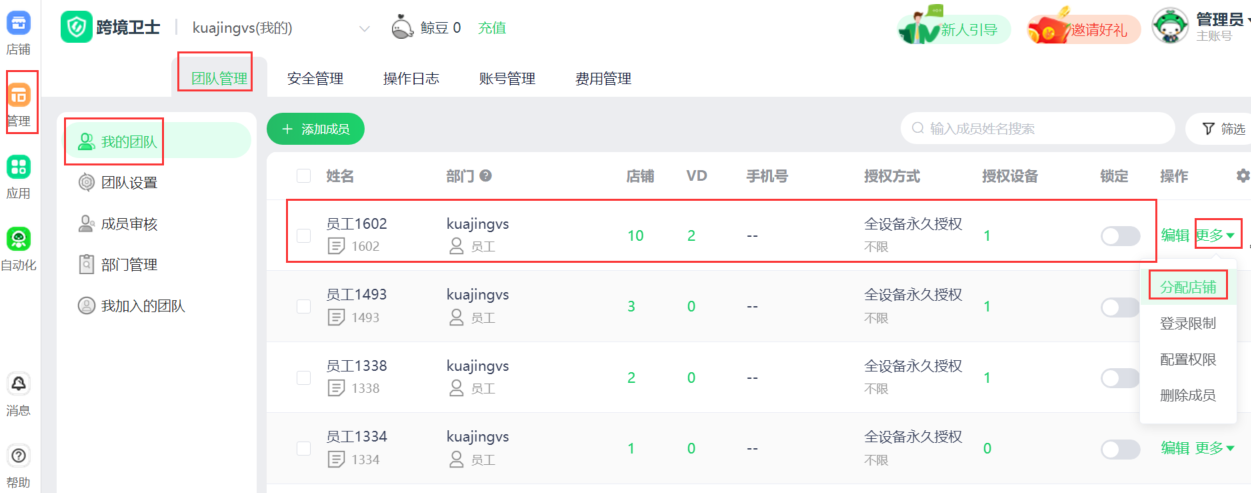Click 编辑 link for 员工1602
The height and width of the screenshot is (493, 1251).
[1175, 236]
